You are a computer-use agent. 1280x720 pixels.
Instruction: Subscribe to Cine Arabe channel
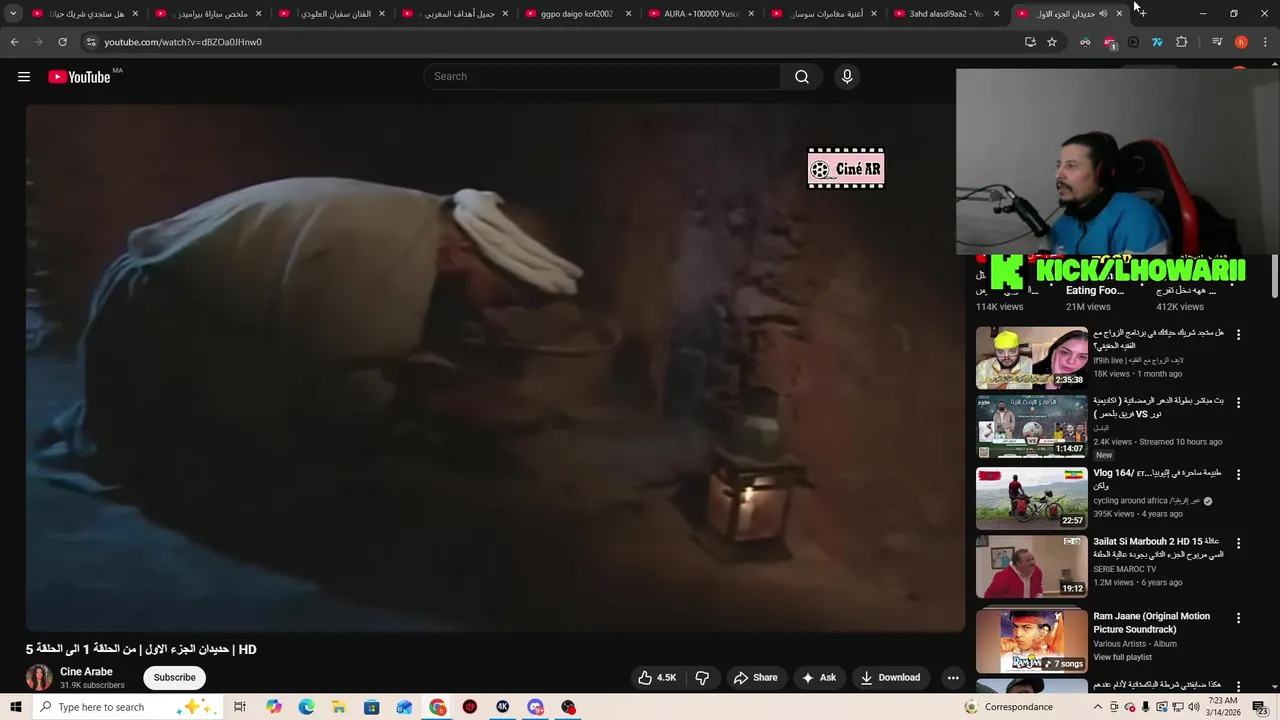[x=175, y=678]
